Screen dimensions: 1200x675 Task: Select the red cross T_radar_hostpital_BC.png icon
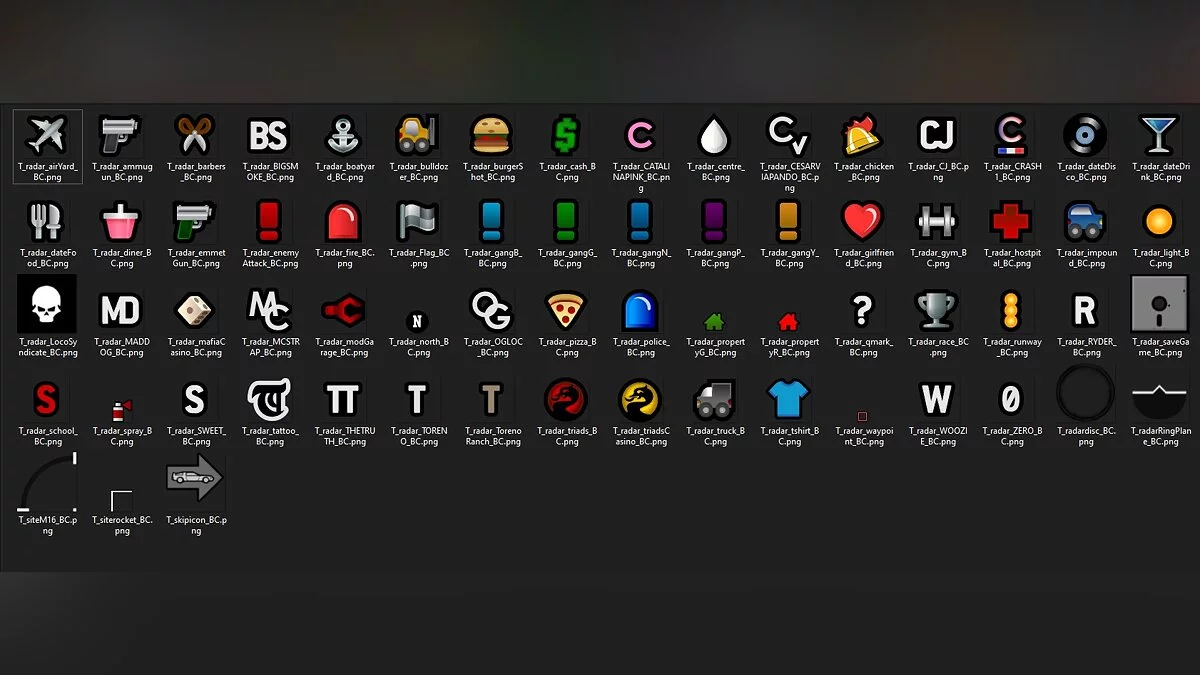[1011, 222]
